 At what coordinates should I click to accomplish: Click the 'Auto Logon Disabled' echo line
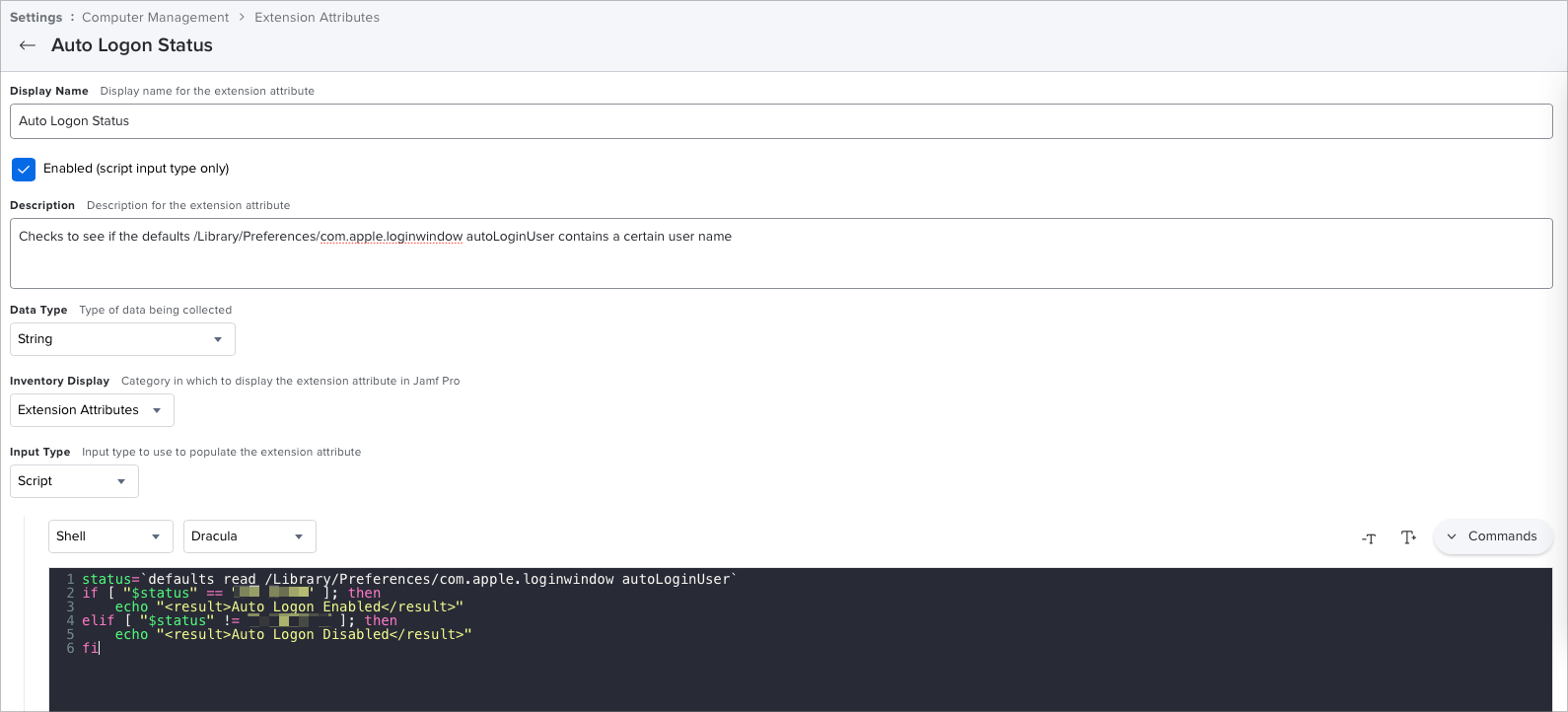(x=293, y=634)
